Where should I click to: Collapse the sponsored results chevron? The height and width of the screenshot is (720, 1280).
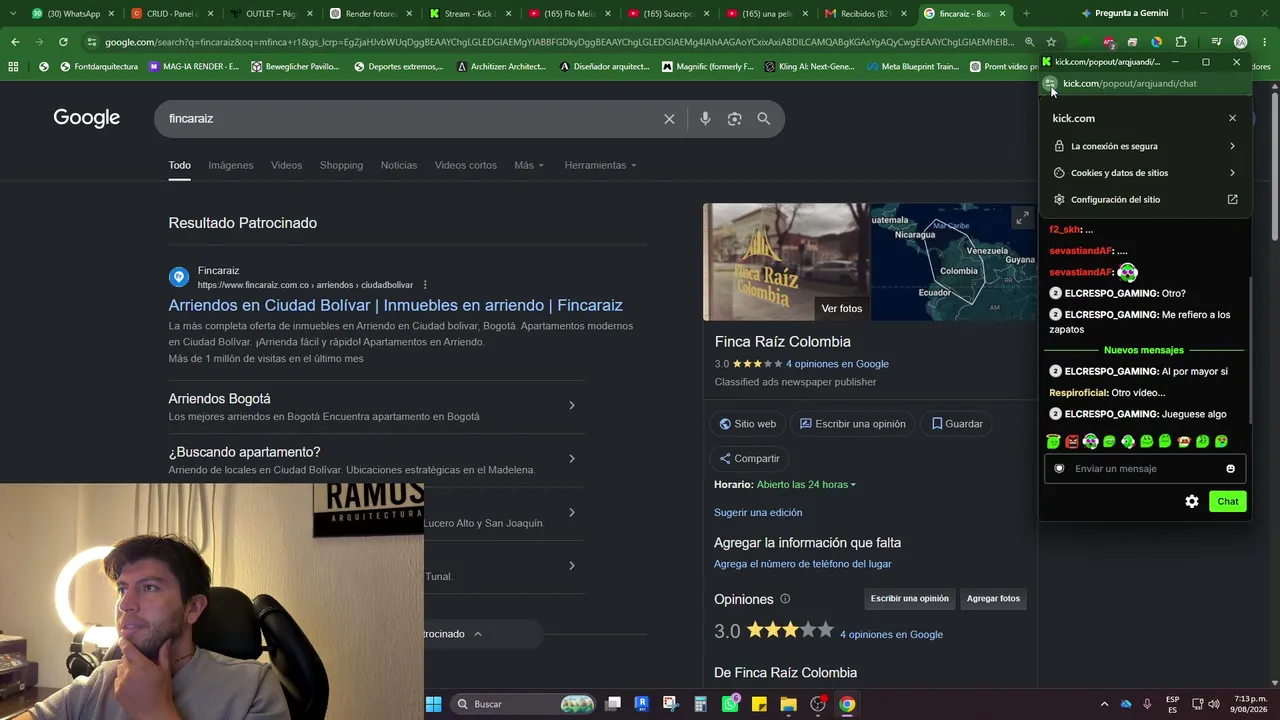(478, 634)
